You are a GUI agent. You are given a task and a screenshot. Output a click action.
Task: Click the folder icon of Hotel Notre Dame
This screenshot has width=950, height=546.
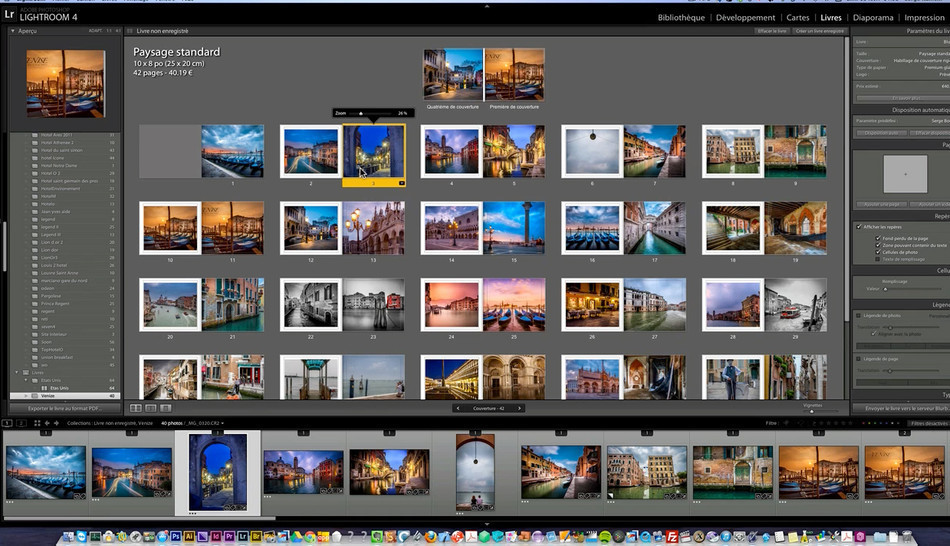35,165
